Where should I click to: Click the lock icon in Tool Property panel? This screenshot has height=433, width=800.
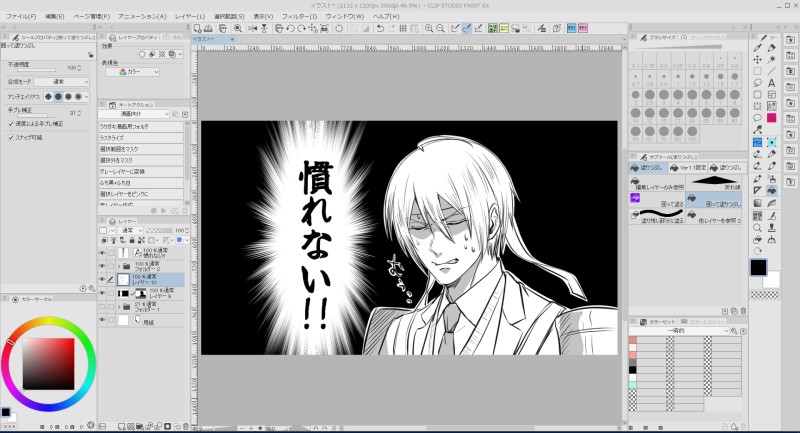pos(90,55)
